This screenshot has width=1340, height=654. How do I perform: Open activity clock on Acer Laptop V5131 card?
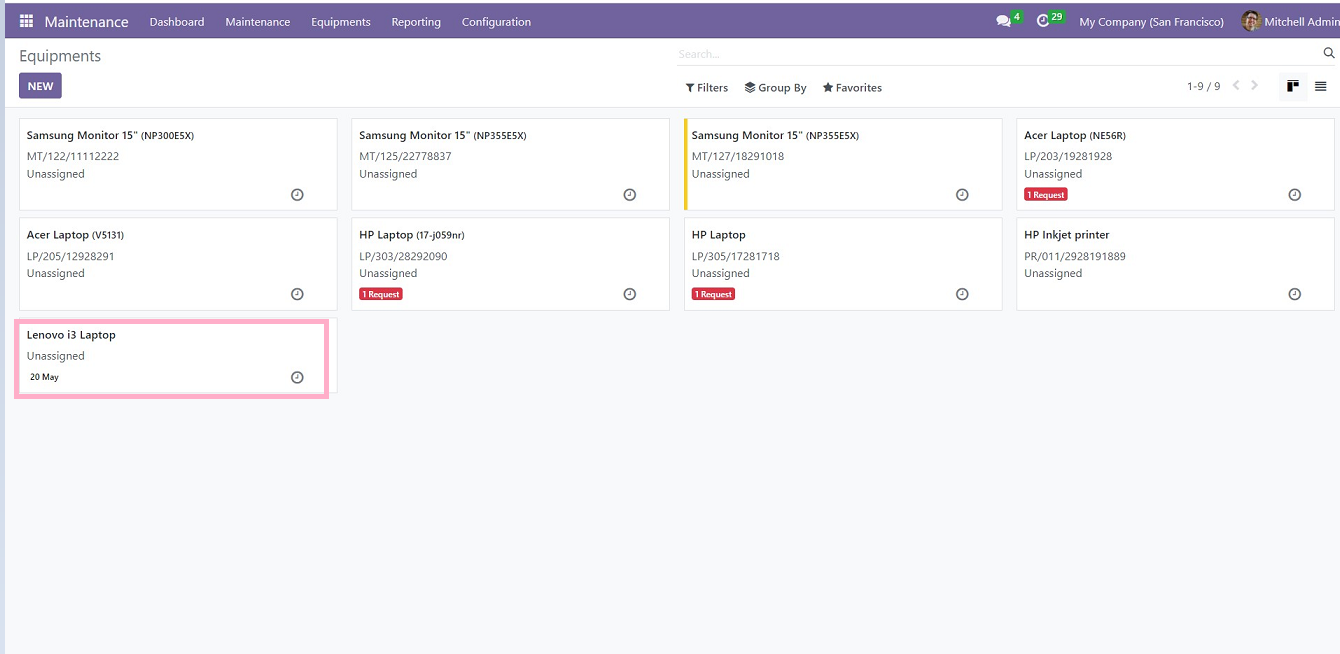pos(297,294)
